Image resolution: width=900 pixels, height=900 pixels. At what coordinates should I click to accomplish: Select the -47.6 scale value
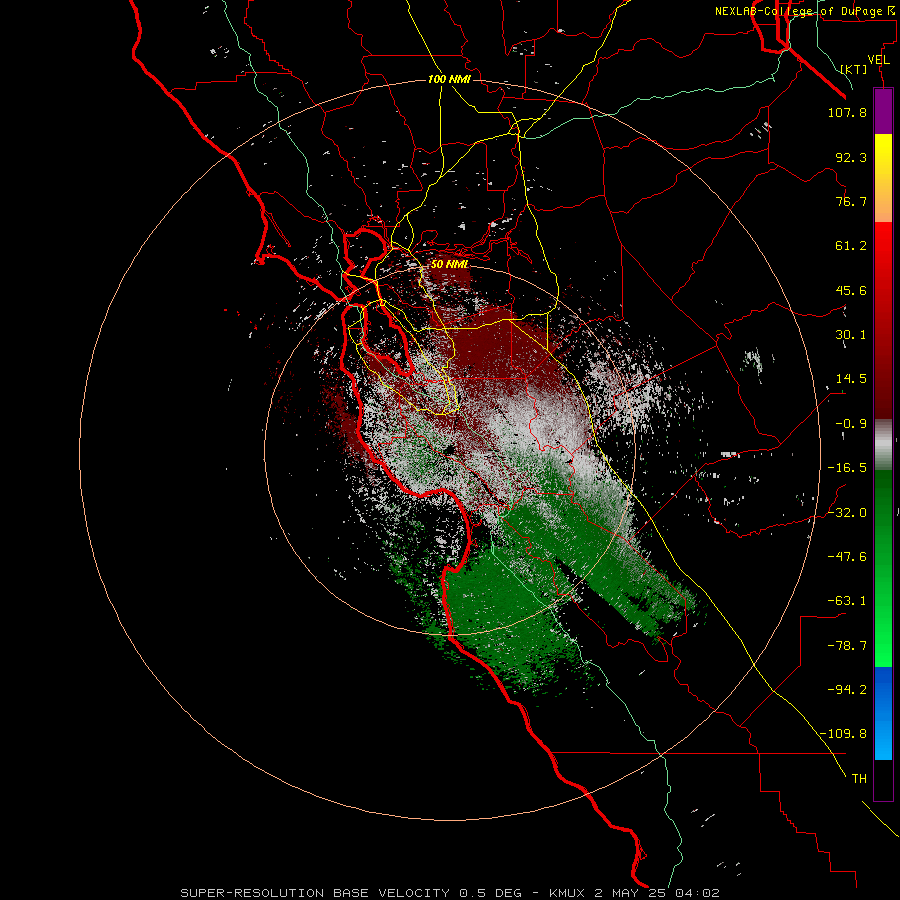pos(847,557)
